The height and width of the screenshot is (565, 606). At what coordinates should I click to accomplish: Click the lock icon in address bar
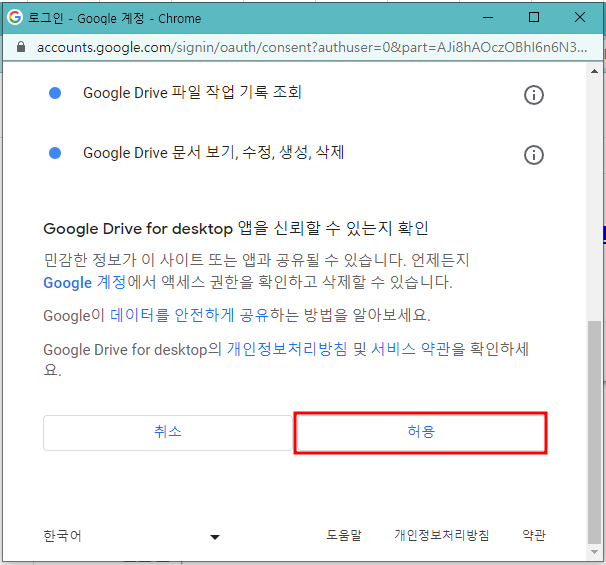pyautogui.click(x=21, y=47)
